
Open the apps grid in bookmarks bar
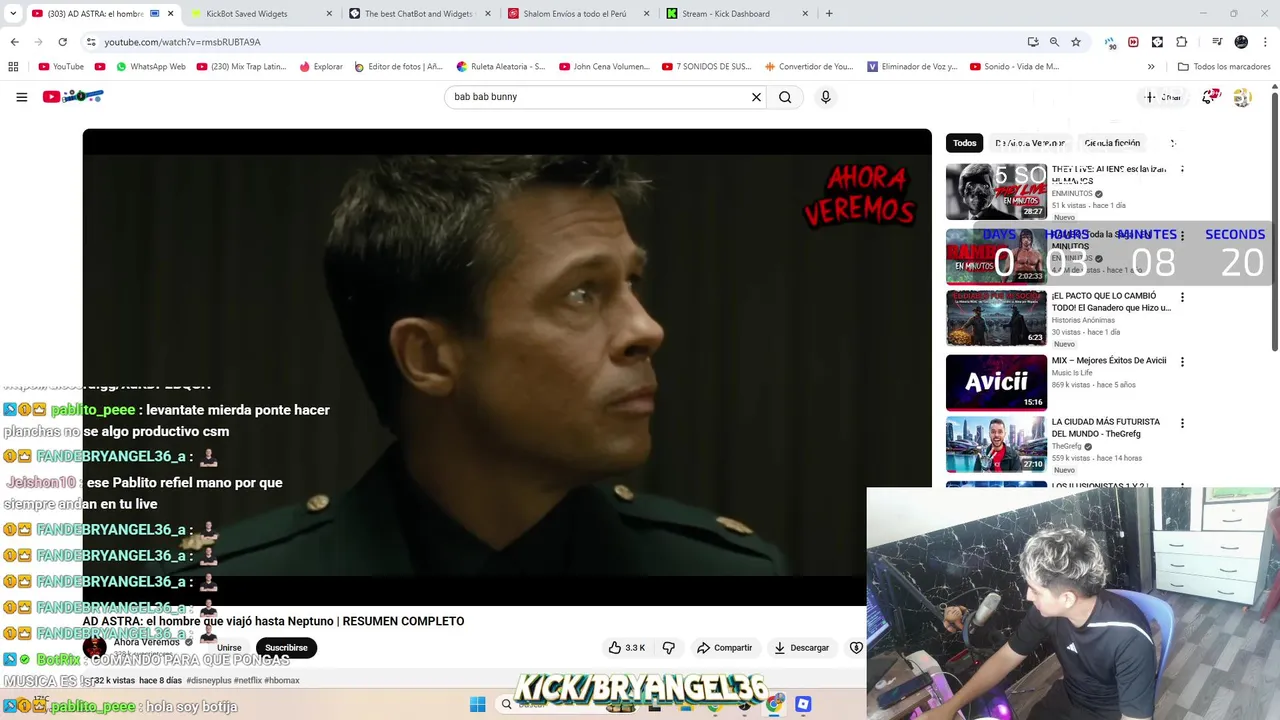pyautogui.click(x=13, y=67)
